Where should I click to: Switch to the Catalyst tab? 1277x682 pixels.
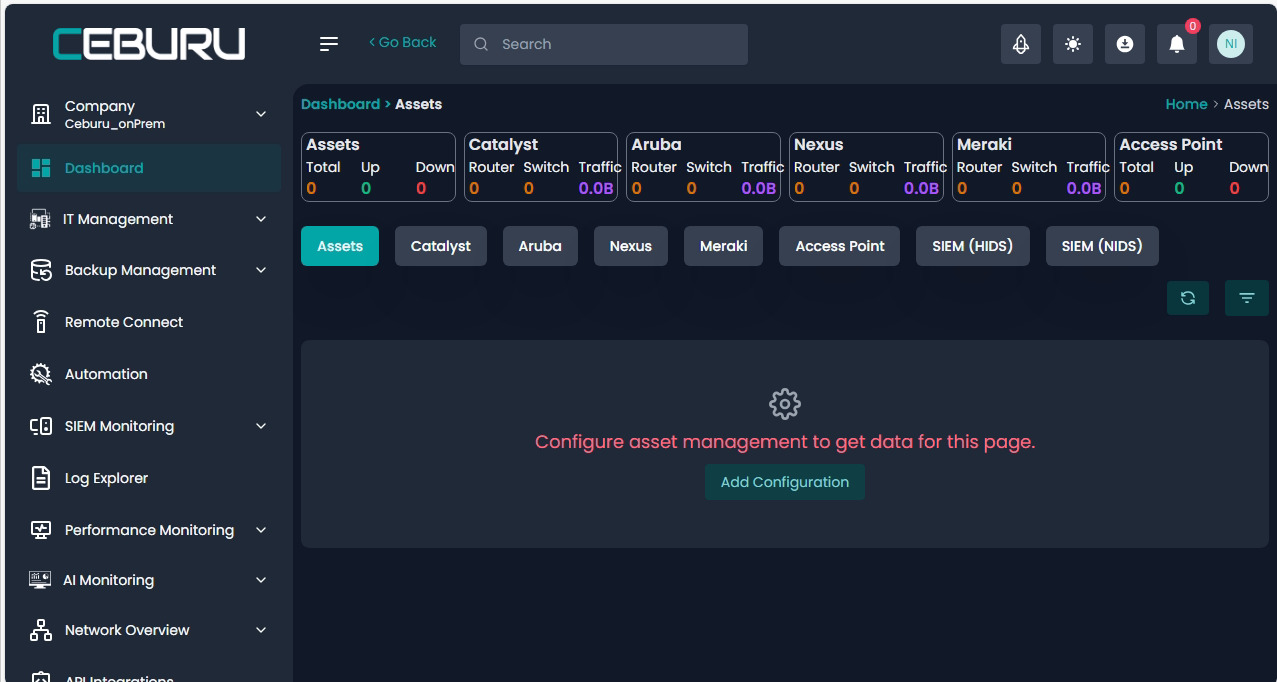tap(441, 246)
